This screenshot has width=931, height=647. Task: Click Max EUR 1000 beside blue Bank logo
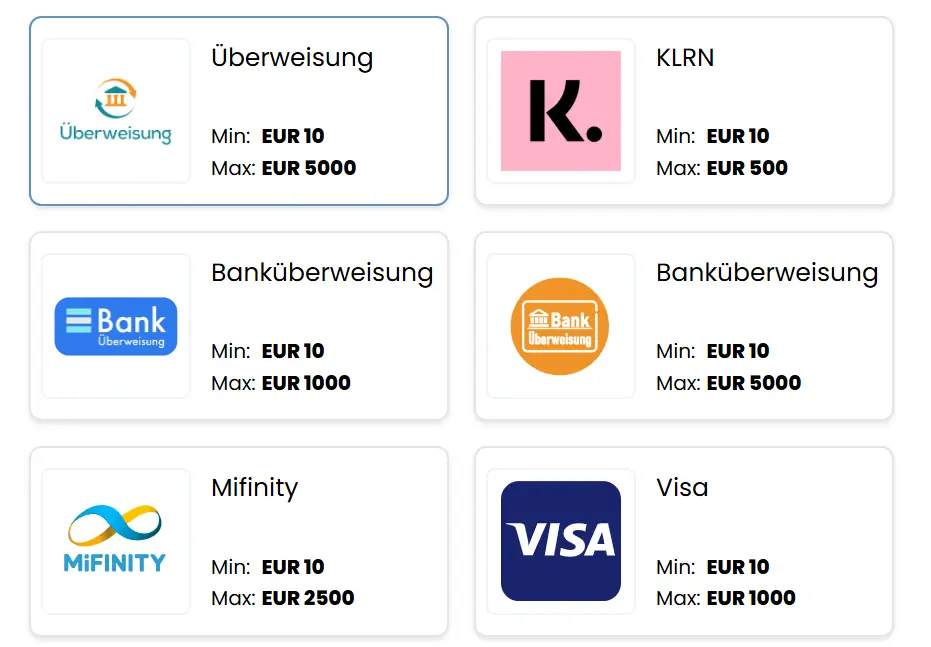pyautogui.click(x=281, y=383)
